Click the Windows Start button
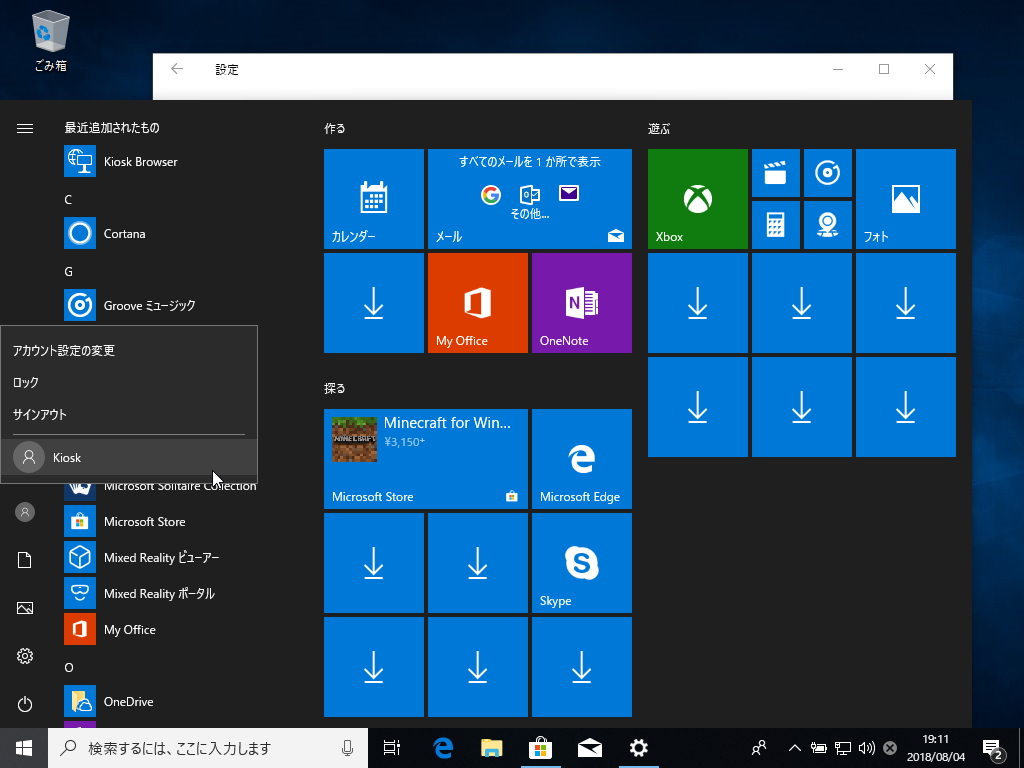Screen dimensions: 1024x768 pos(24,748)
